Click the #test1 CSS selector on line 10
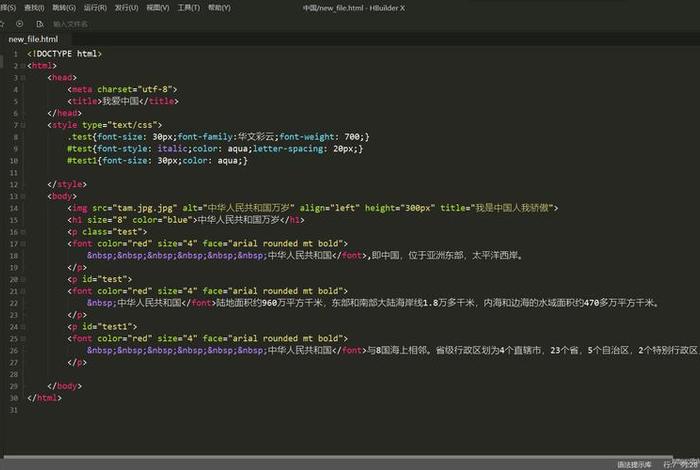The width and height of the screenshot is (700, 470). coord(82,161)
